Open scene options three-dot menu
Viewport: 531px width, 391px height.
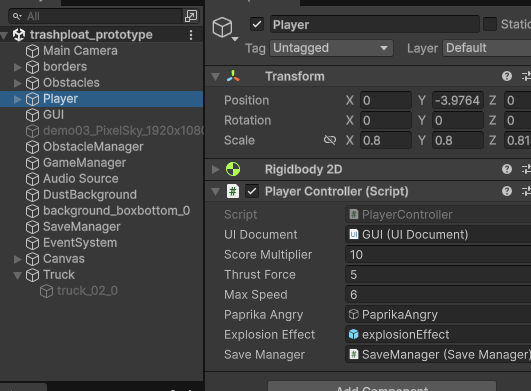pyautogui.click(x=191, y=35)
